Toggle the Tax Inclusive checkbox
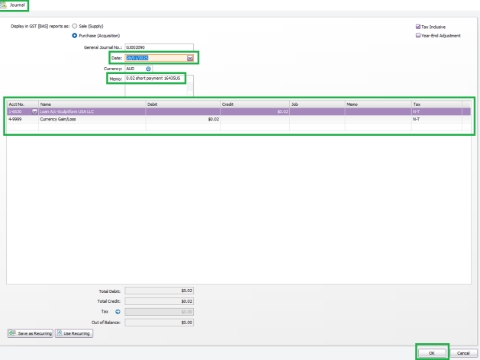 tap(418, 27)
